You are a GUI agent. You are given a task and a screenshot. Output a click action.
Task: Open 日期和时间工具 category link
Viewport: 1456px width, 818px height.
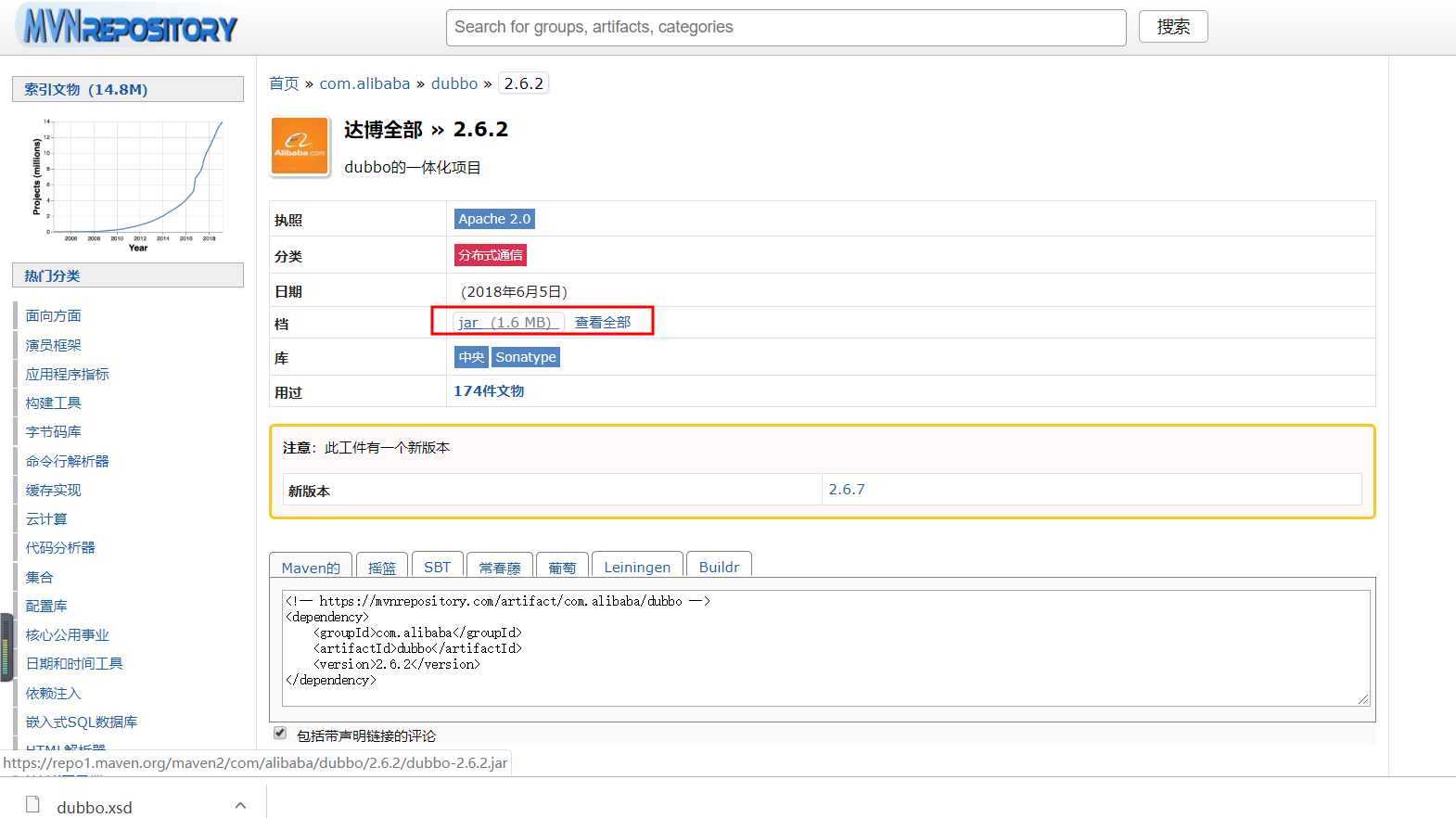coord(74,663)
